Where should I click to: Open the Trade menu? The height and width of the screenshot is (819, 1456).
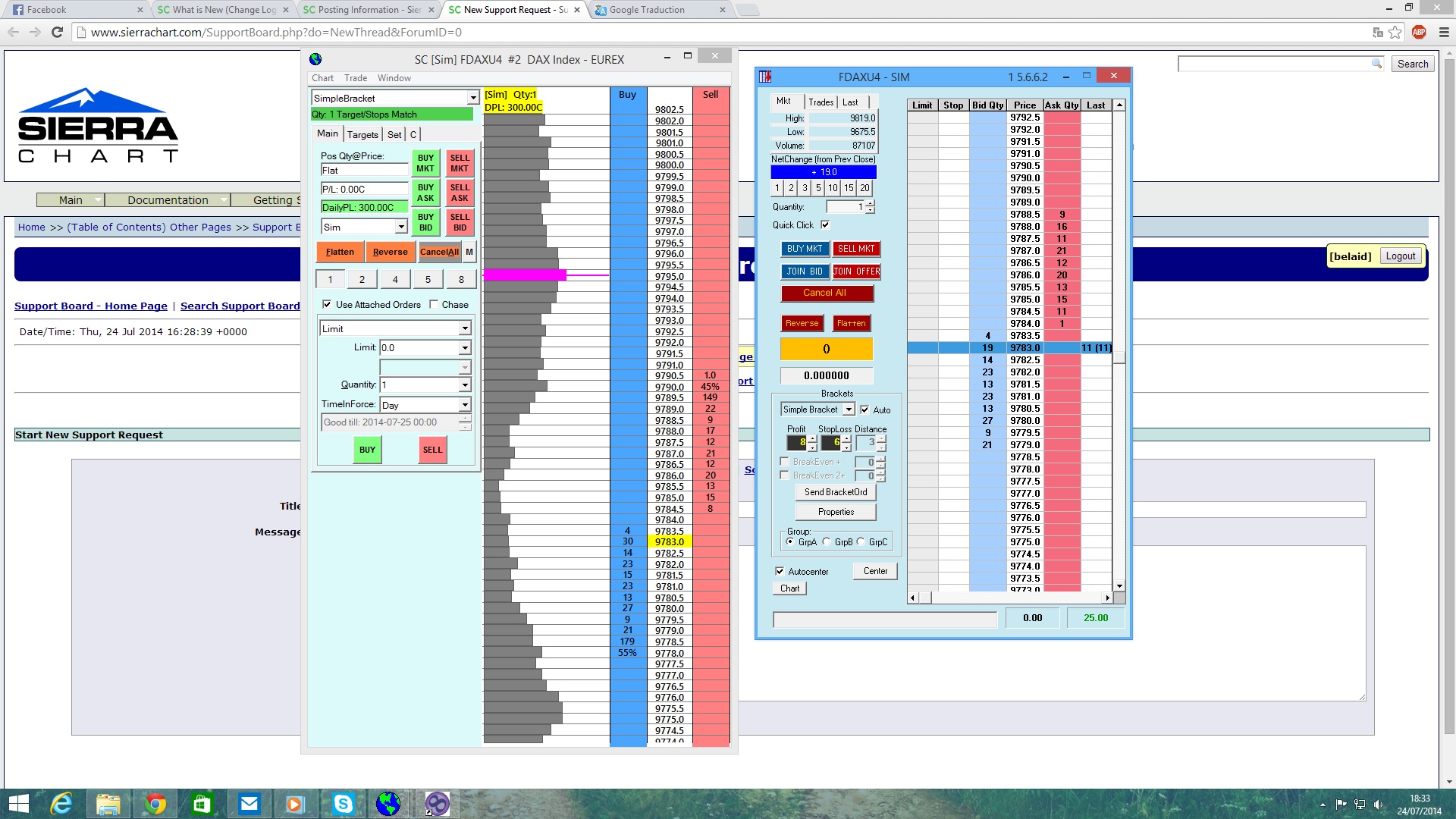(355, 78)
